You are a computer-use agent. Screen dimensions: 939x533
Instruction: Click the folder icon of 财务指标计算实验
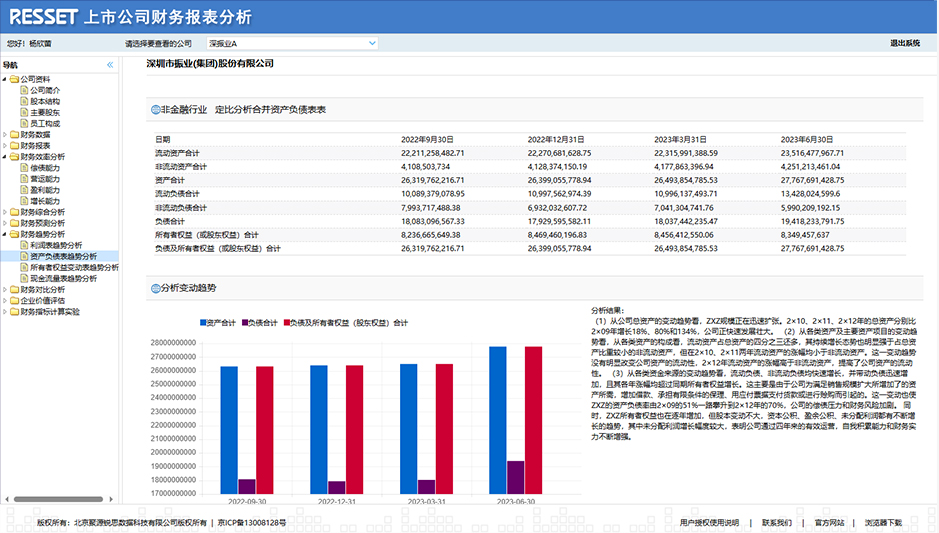tap(14, 311)
